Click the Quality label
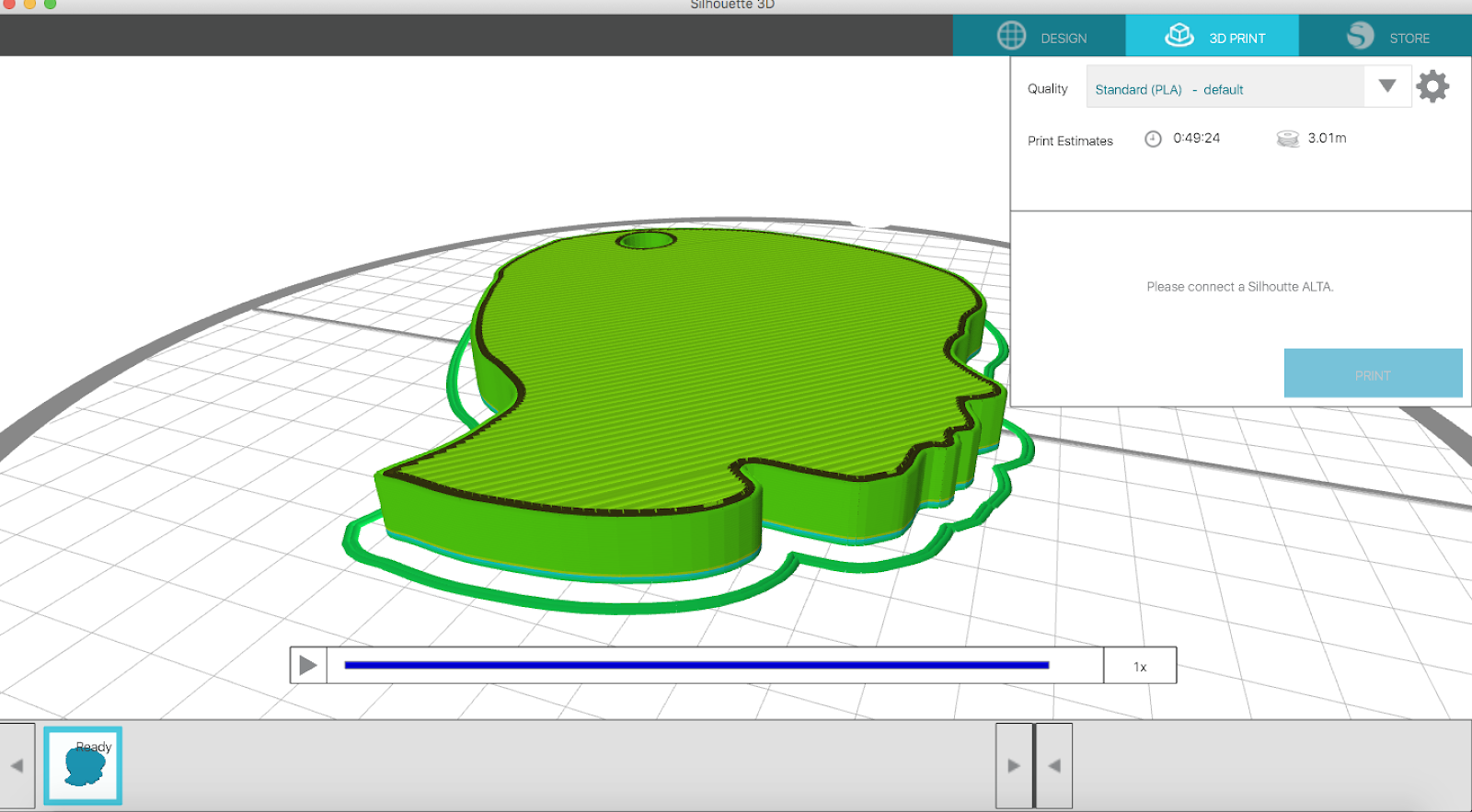The height and width of the screenshot is (812, 1472). click(1047, 88)
